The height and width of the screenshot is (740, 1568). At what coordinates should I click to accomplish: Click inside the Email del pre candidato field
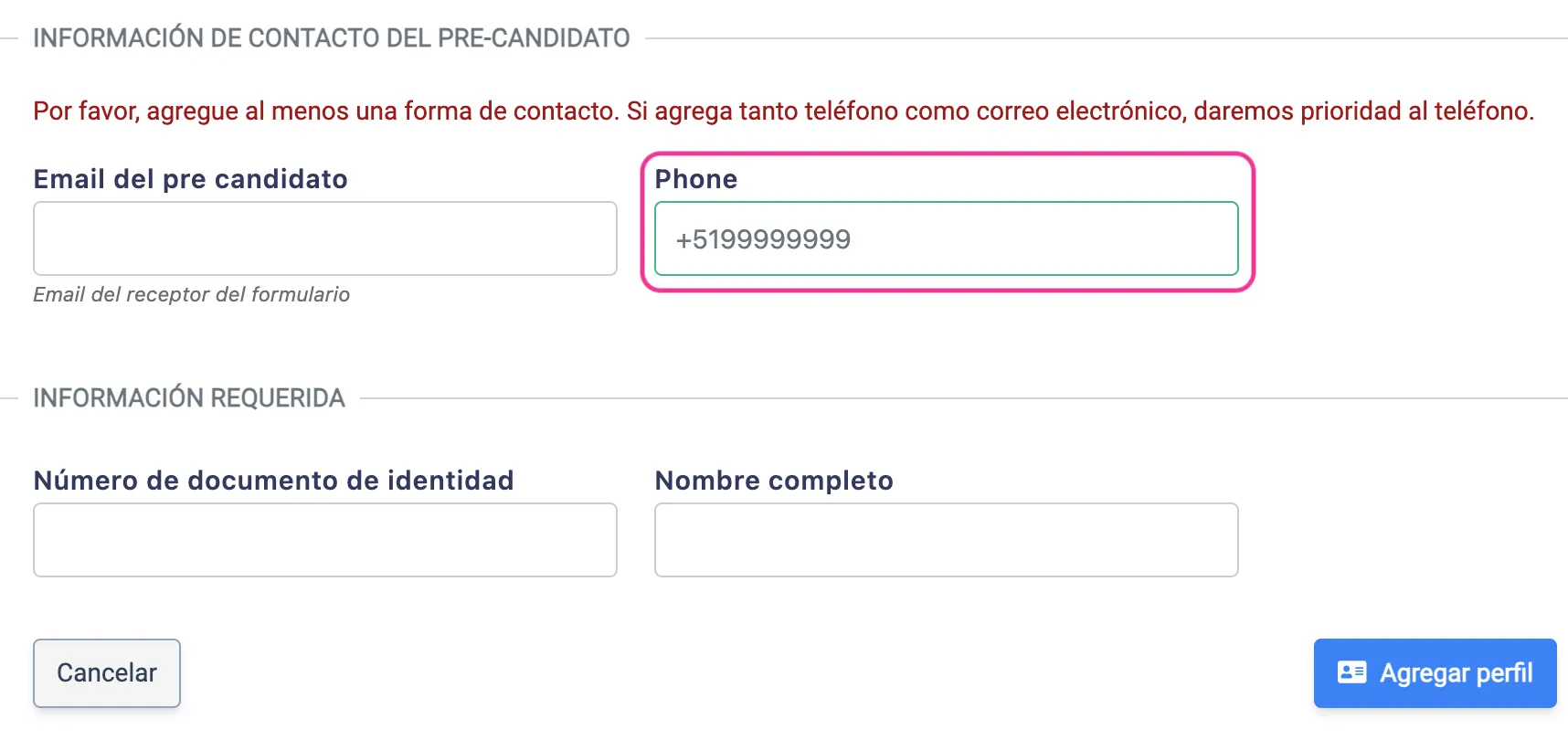point(324,238)
